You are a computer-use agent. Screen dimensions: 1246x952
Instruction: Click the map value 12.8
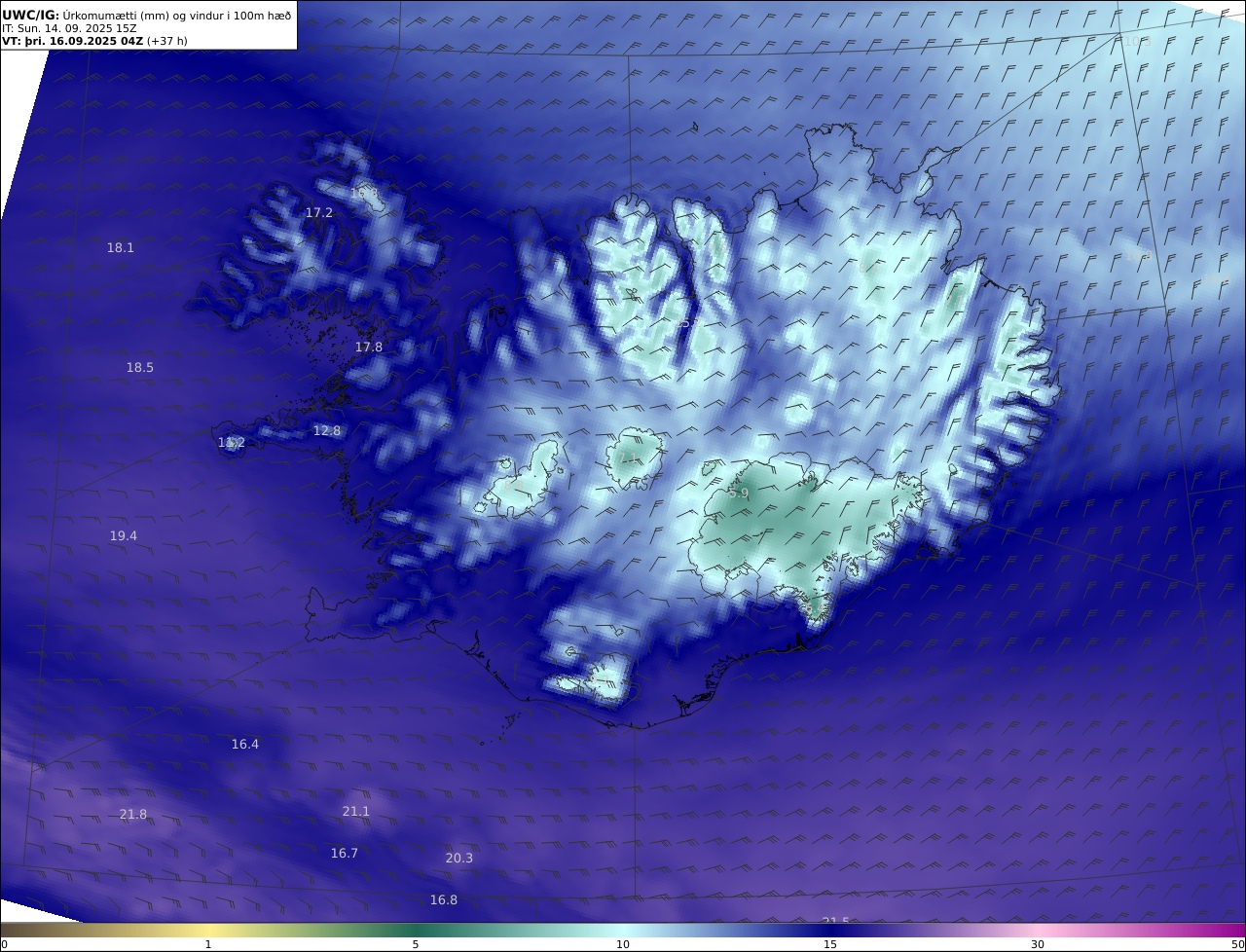coord(327,430)
